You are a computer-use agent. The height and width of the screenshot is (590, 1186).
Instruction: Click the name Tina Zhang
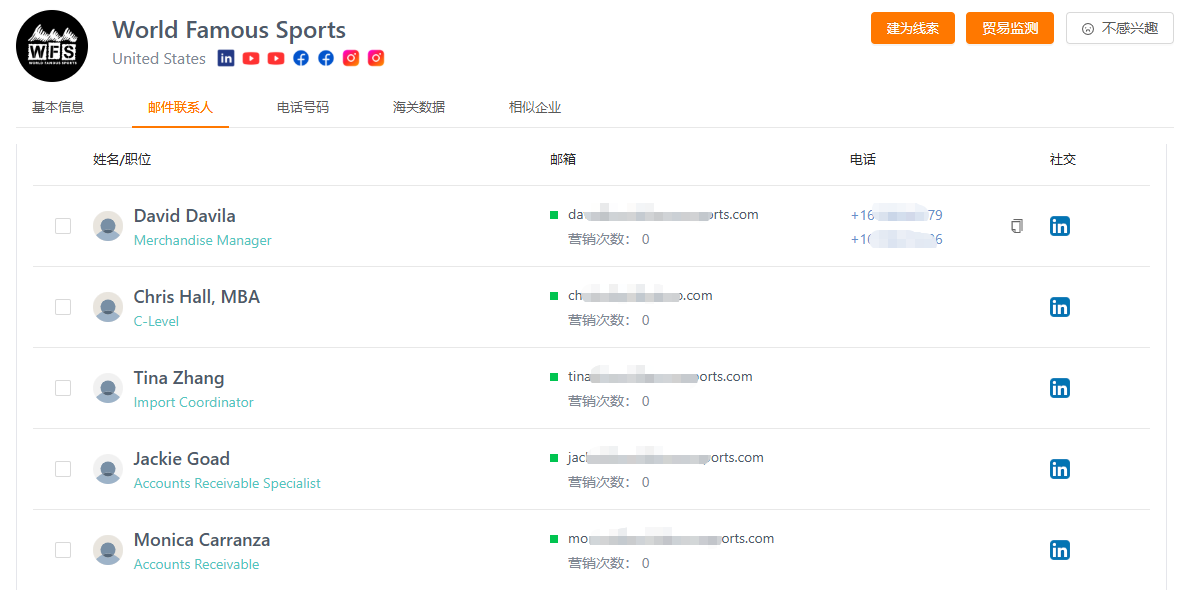tap(179, 377)
